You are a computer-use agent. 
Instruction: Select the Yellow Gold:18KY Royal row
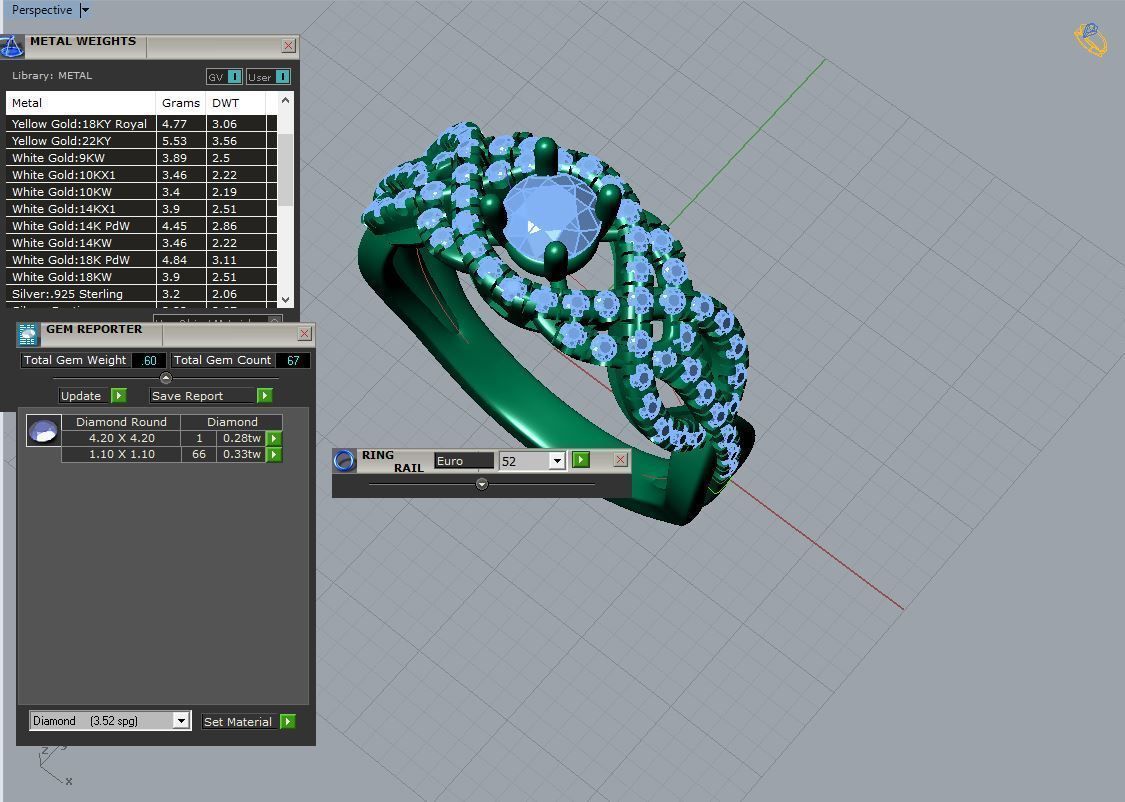click(x=141, y=123)
